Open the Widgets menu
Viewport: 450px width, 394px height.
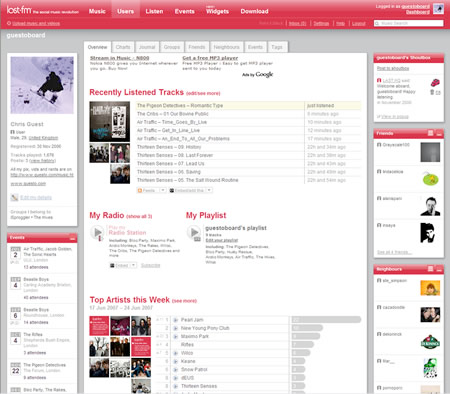[x=217, y=11]
